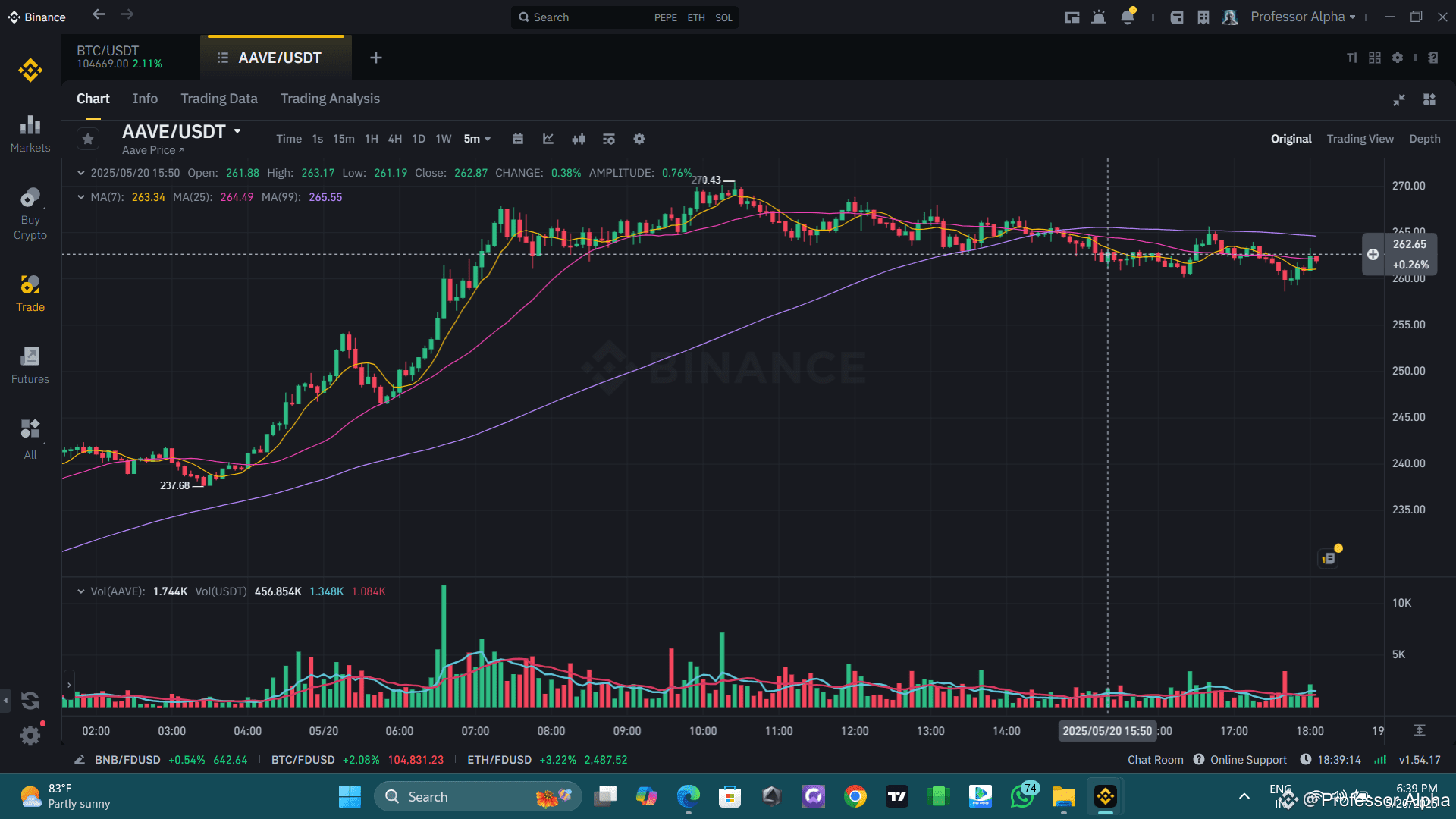Expand the 5m interval dropdown
The height and width of the screenshot is (819, 1456).
tap(478, 139)
